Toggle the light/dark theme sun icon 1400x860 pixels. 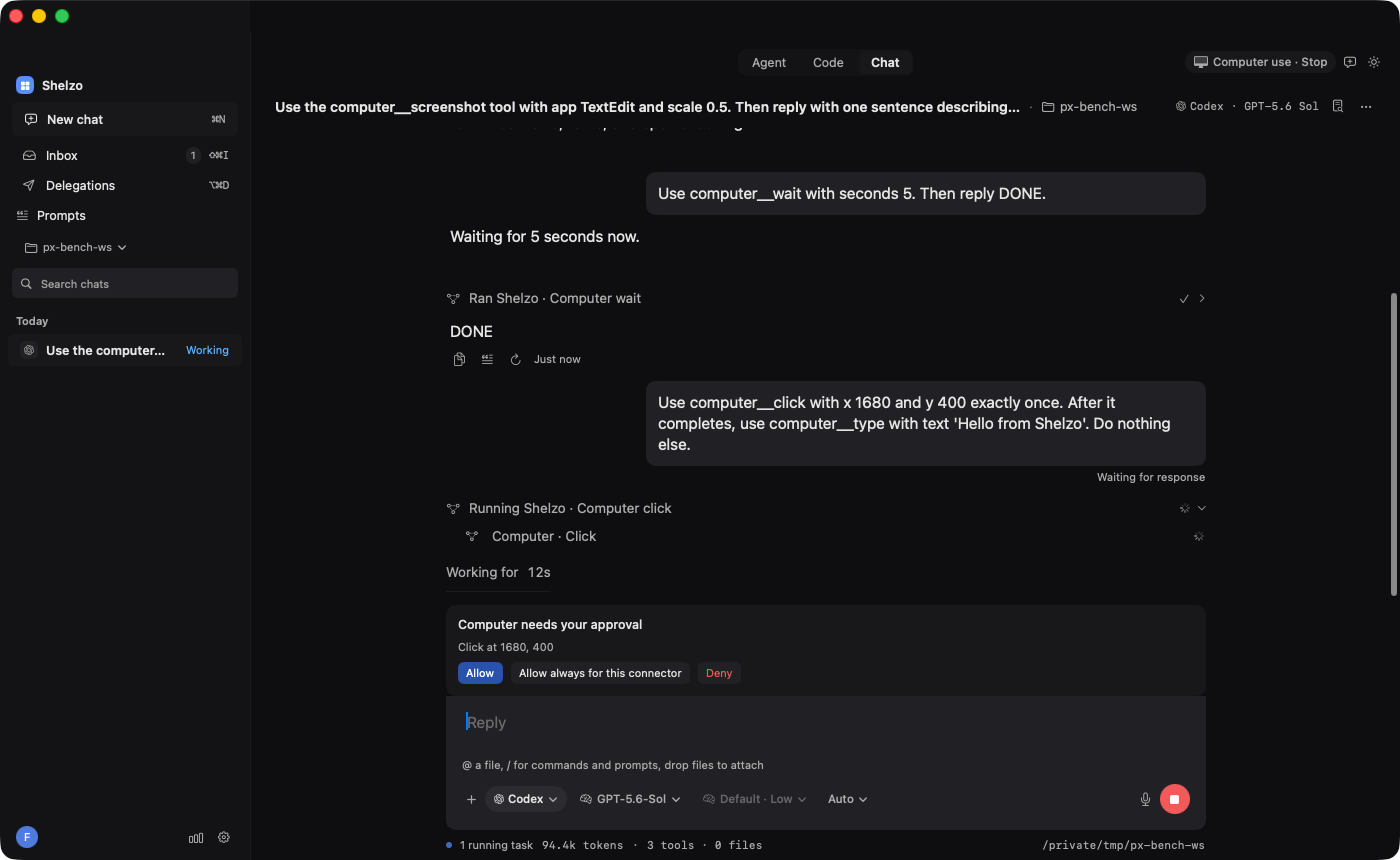pos(1374,62)
